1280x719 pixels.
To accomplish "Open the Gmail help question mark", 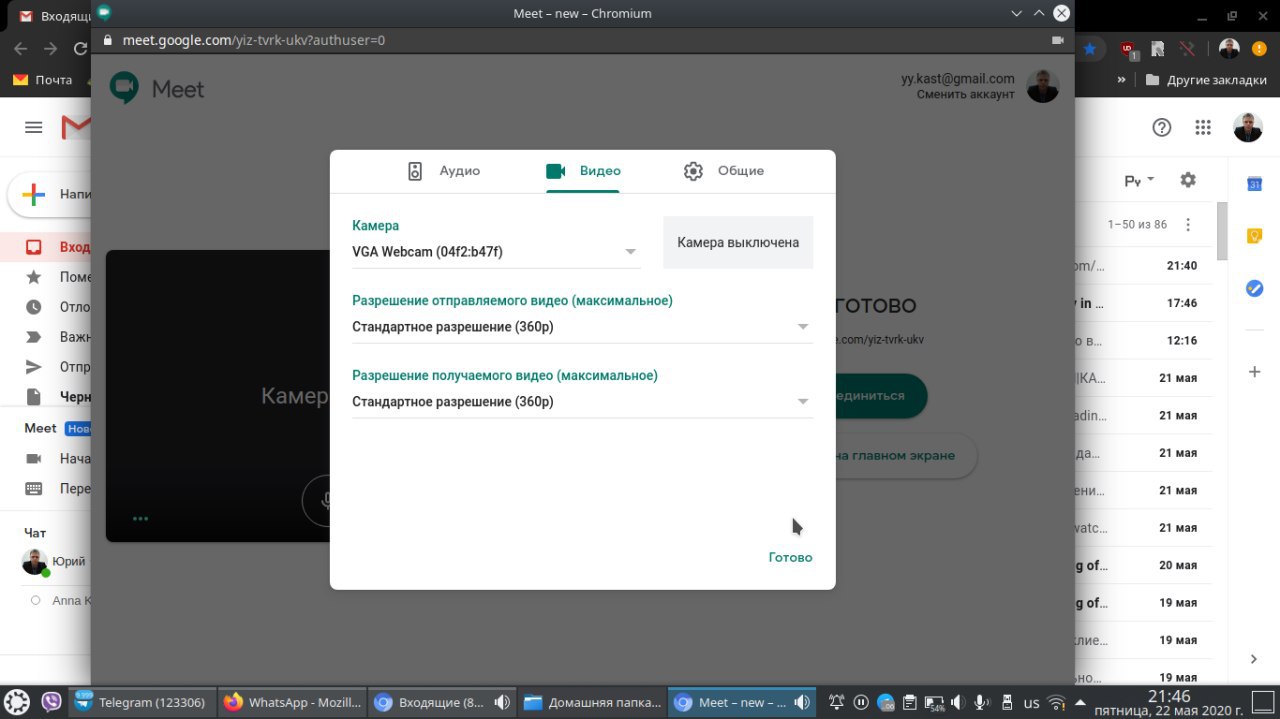I will click(1161, 127).
